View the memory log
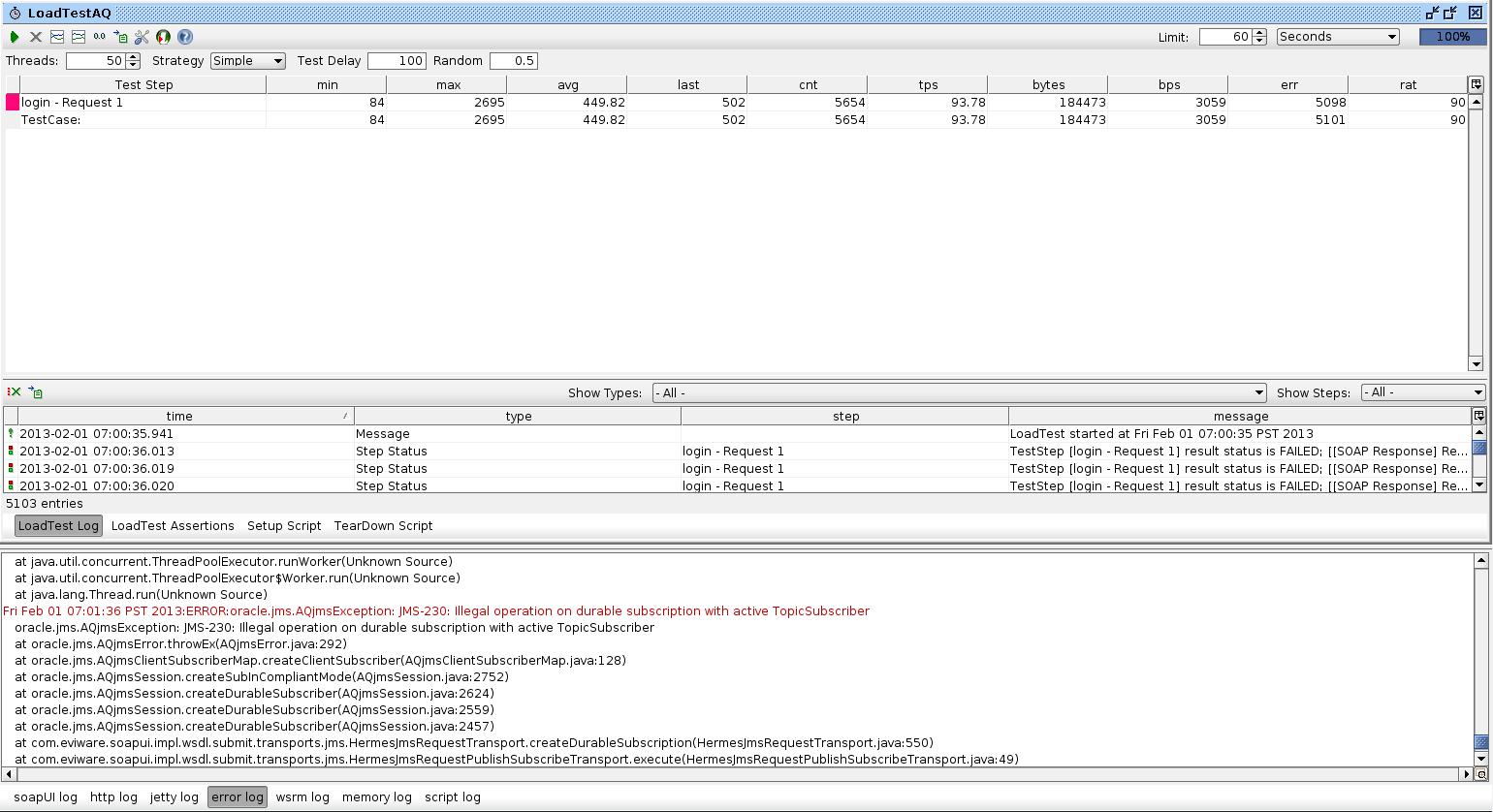The image size is (1493, 812). pyautogui.click(x=376, y=796)
